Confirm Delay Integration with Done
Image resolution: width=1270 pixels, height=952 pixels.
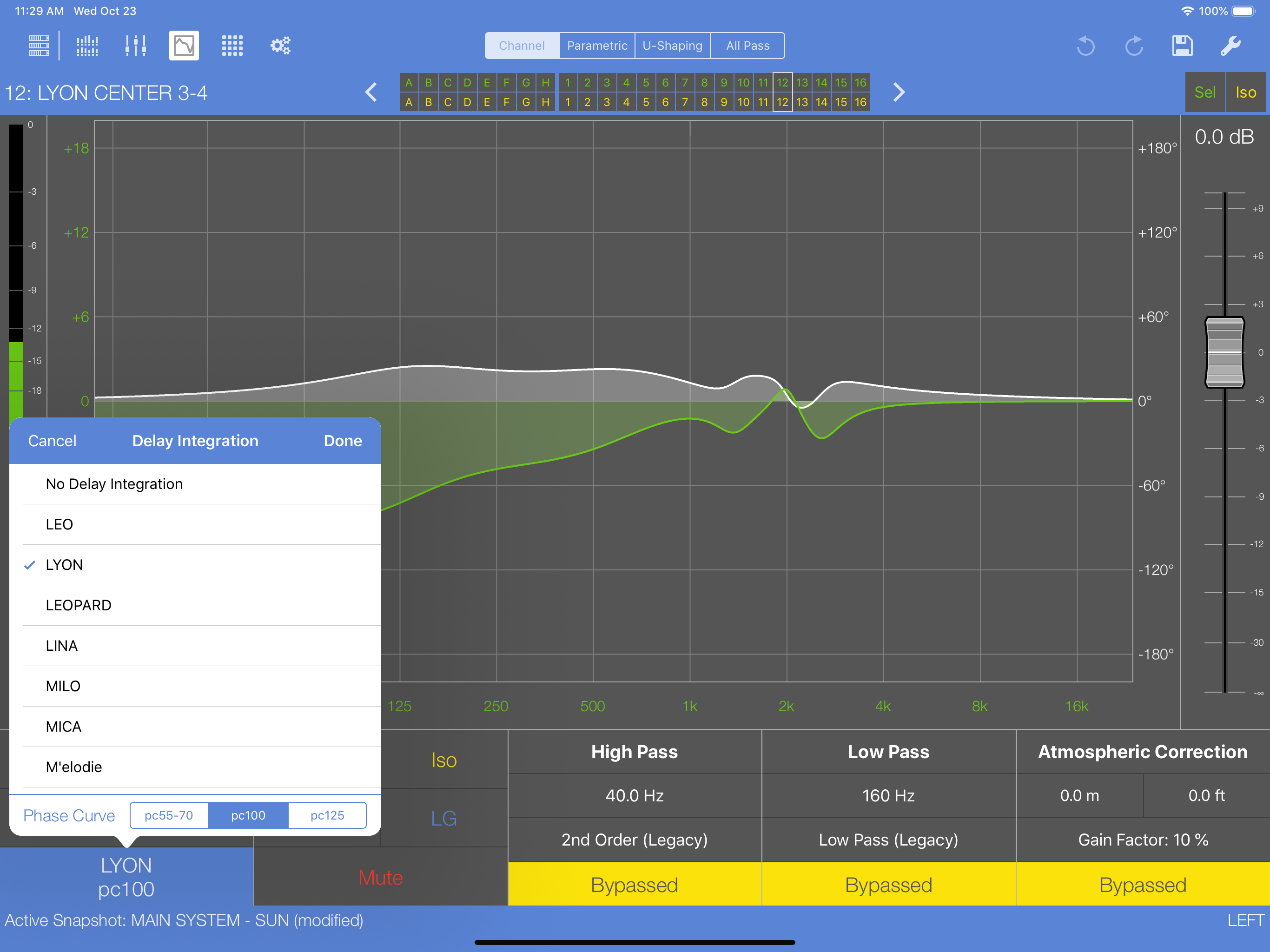[343, 441]
